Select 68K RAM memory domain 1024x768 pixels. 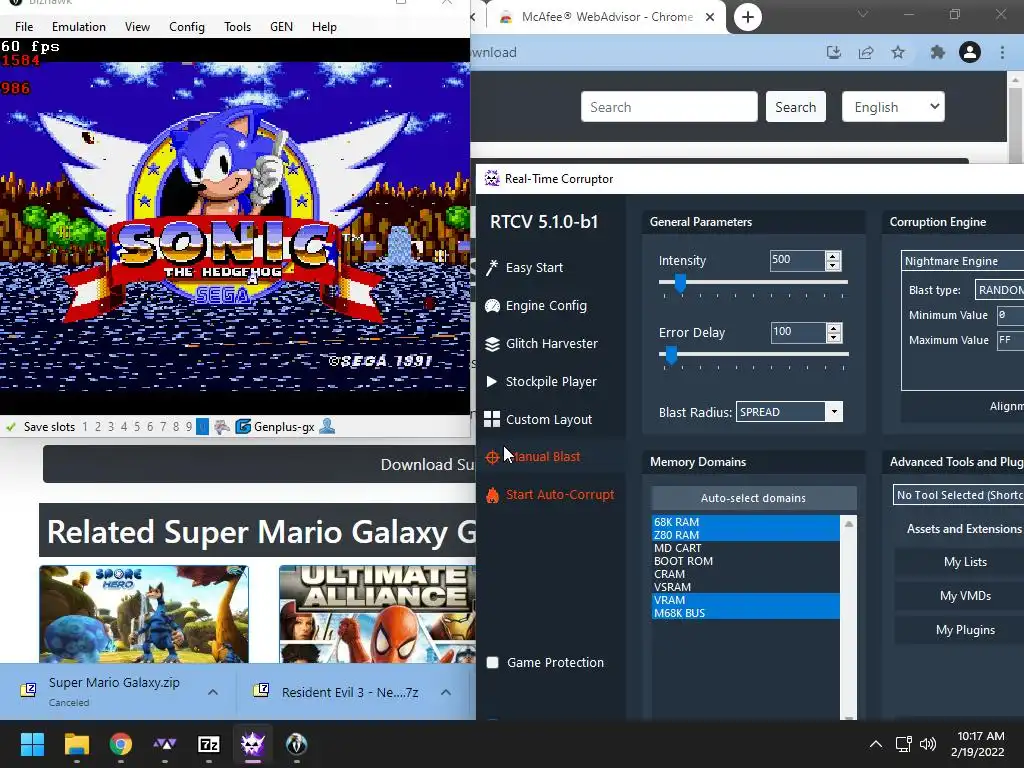click(745, 522)
